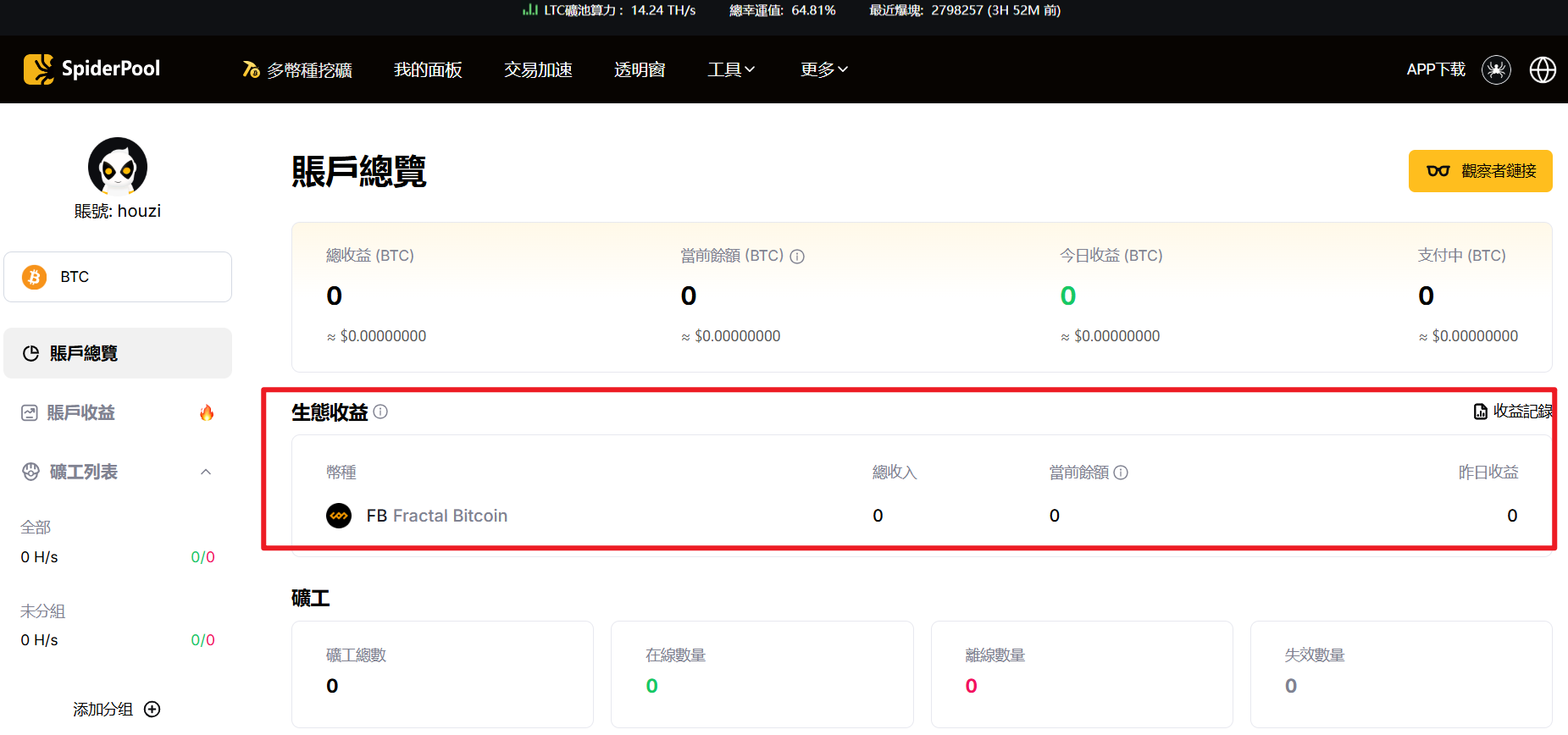The height and width of the screenshot is (735, 1568).
Task: Click info icon next to 當前餘額 (BTC)
Action: coord(797,257)
